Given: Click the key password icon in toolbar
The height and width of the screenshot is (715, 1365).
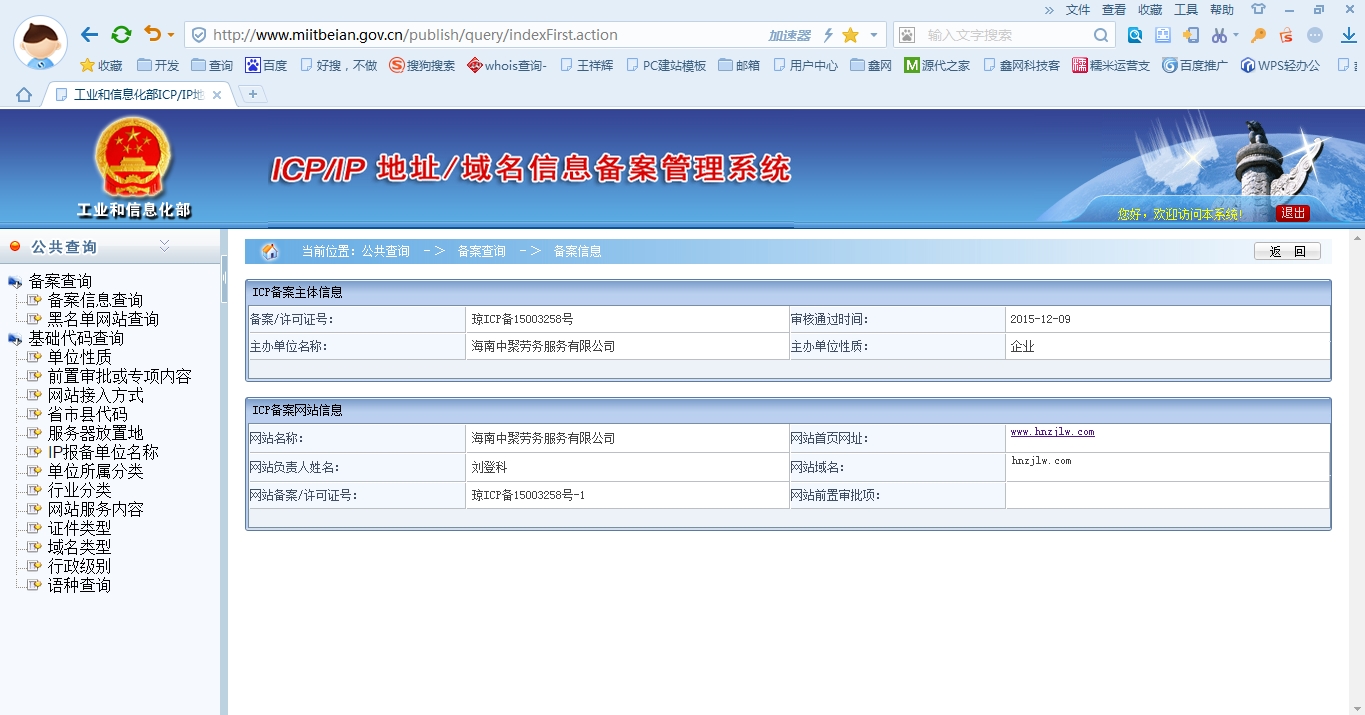Looking at the screenshot, I should pos(1258,35).
